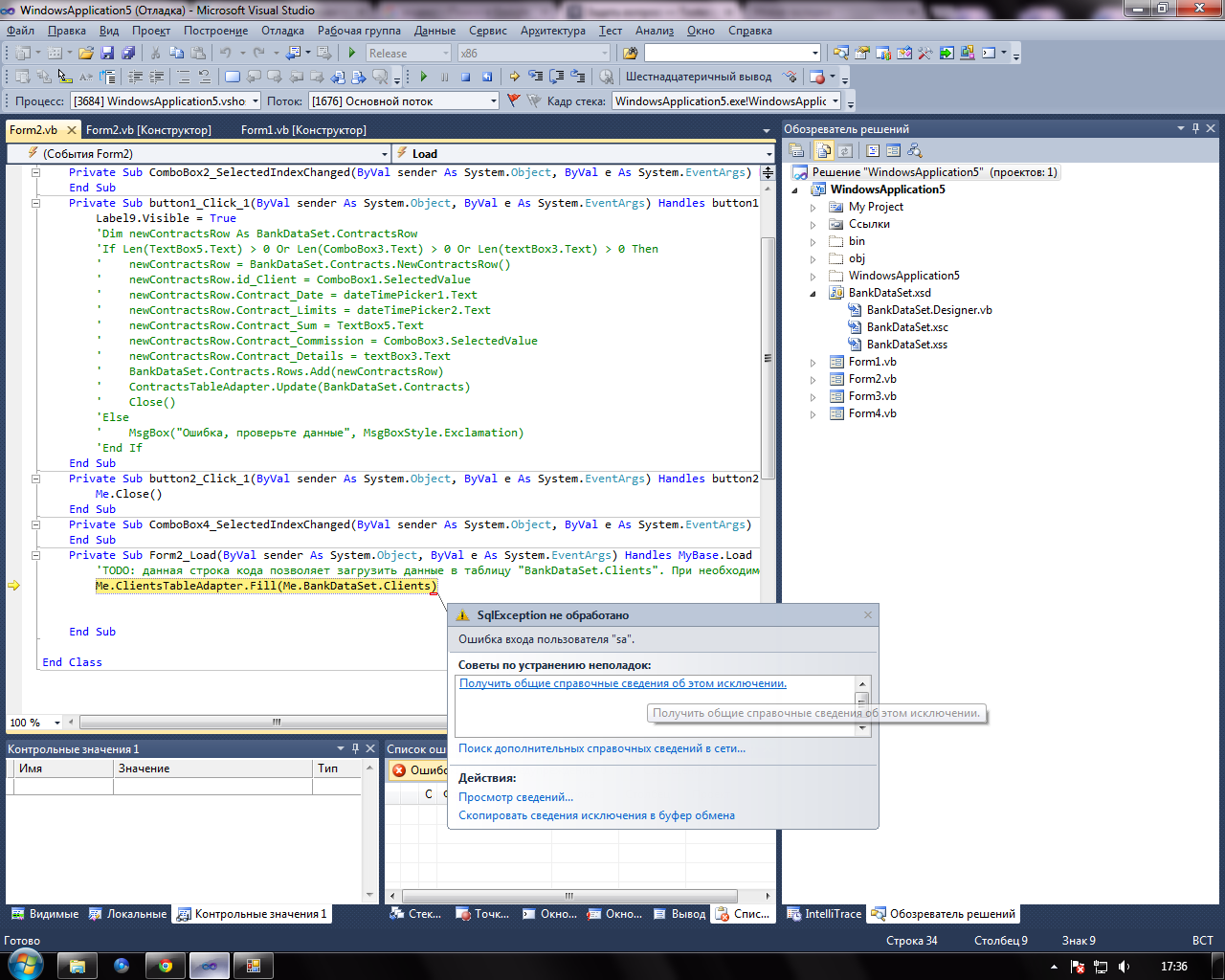
Task: Click the Undo arrow icon
Action: (x=225, y=54)
